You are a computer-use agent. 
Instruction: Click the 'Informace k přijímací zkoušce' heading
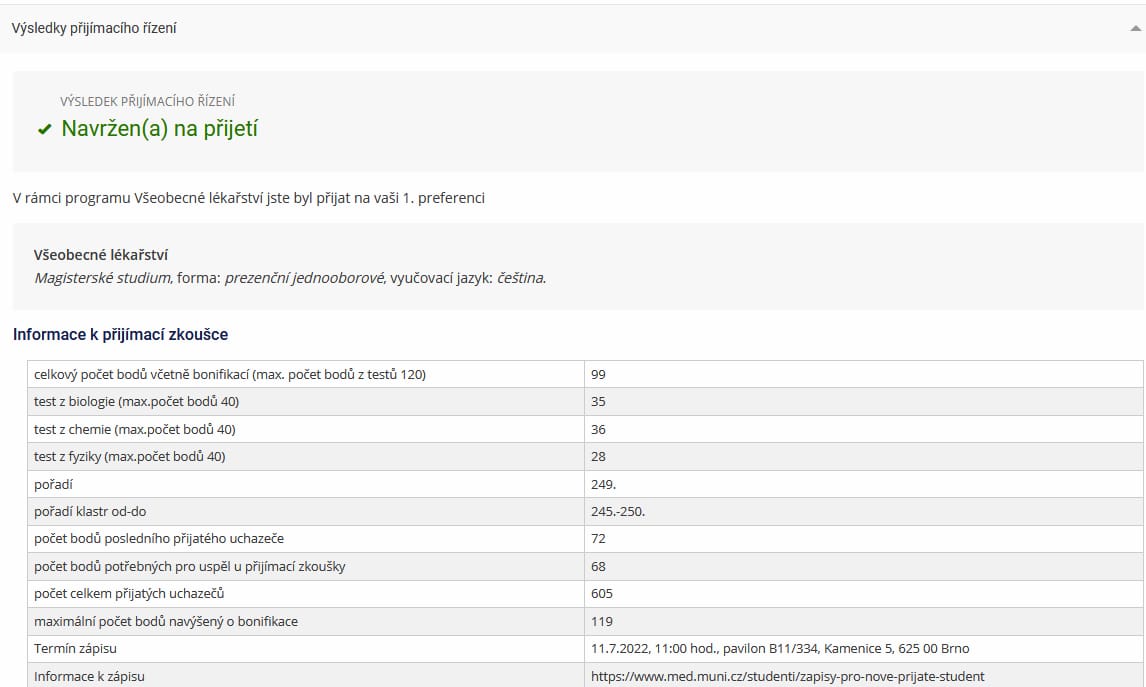[x=120, y=334]
